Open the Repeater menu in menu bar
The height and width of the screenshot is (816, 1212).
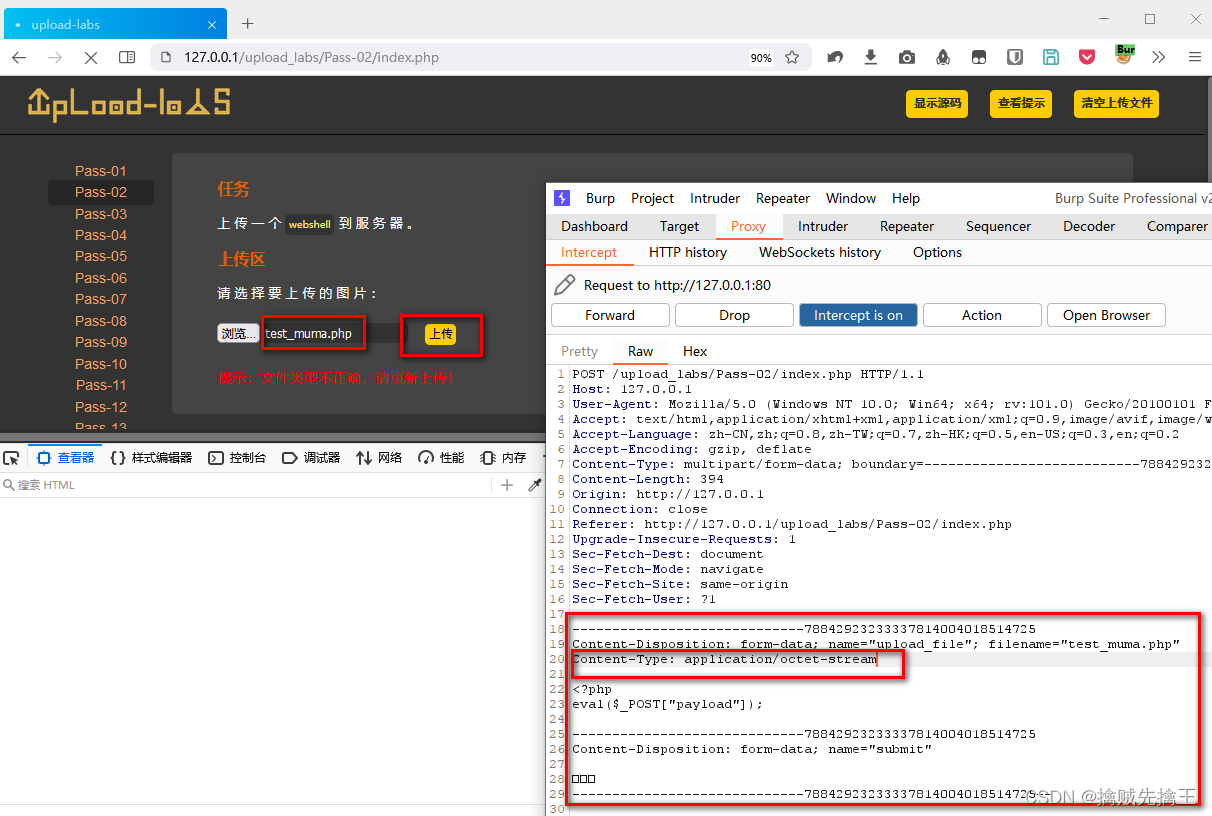783,198
